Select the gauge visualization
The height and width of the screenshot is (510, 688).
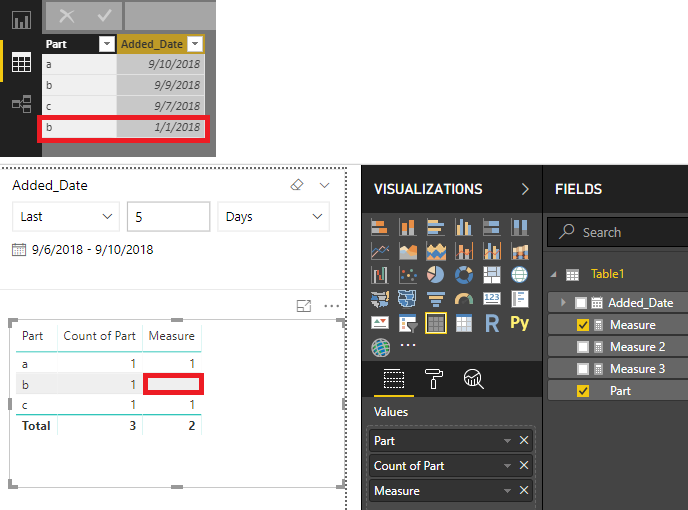(464, 299)
